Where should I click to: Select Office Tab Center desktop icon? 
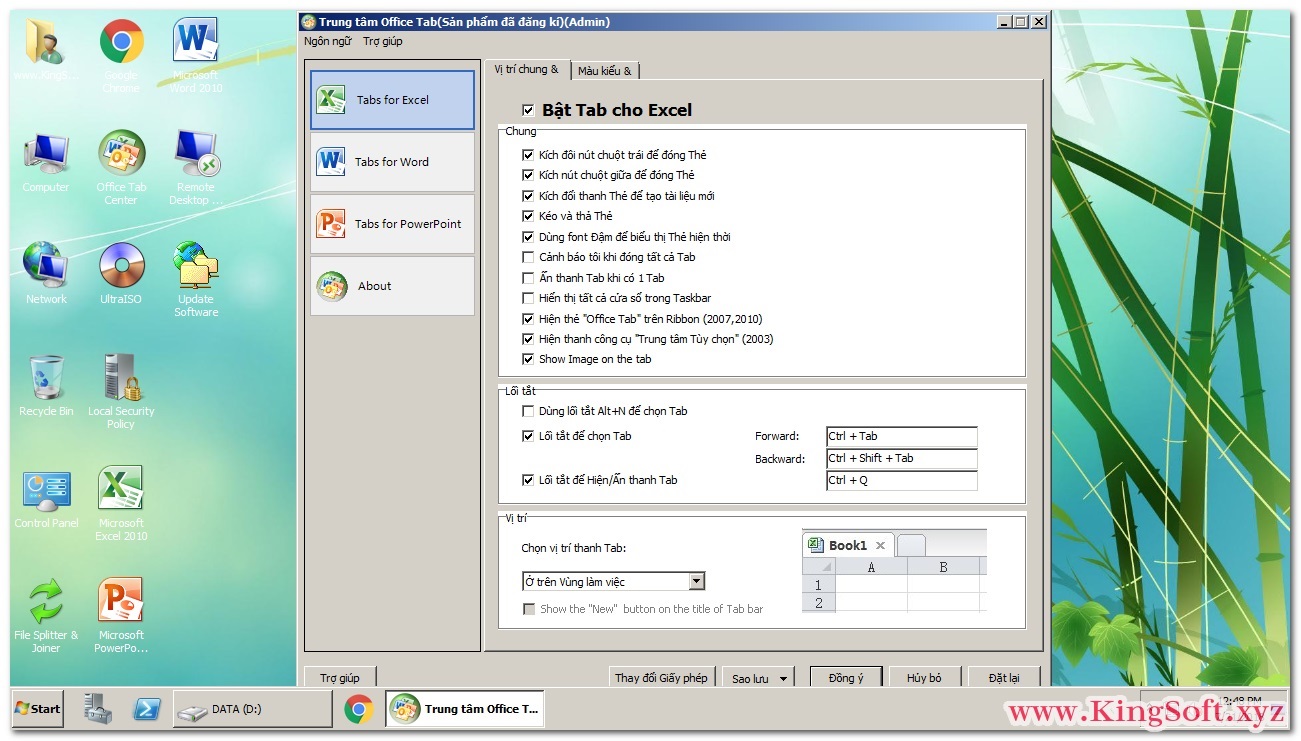121,167
